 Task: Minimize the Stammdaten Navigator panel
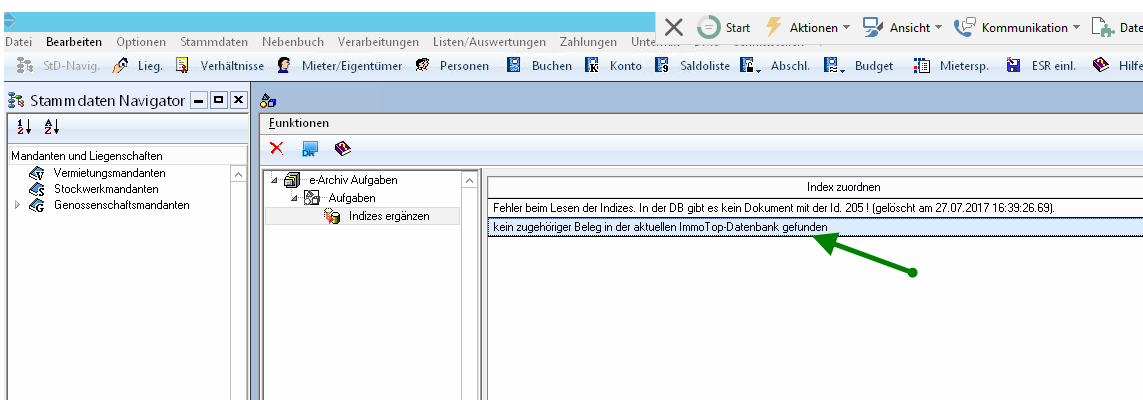click(198, 101)
